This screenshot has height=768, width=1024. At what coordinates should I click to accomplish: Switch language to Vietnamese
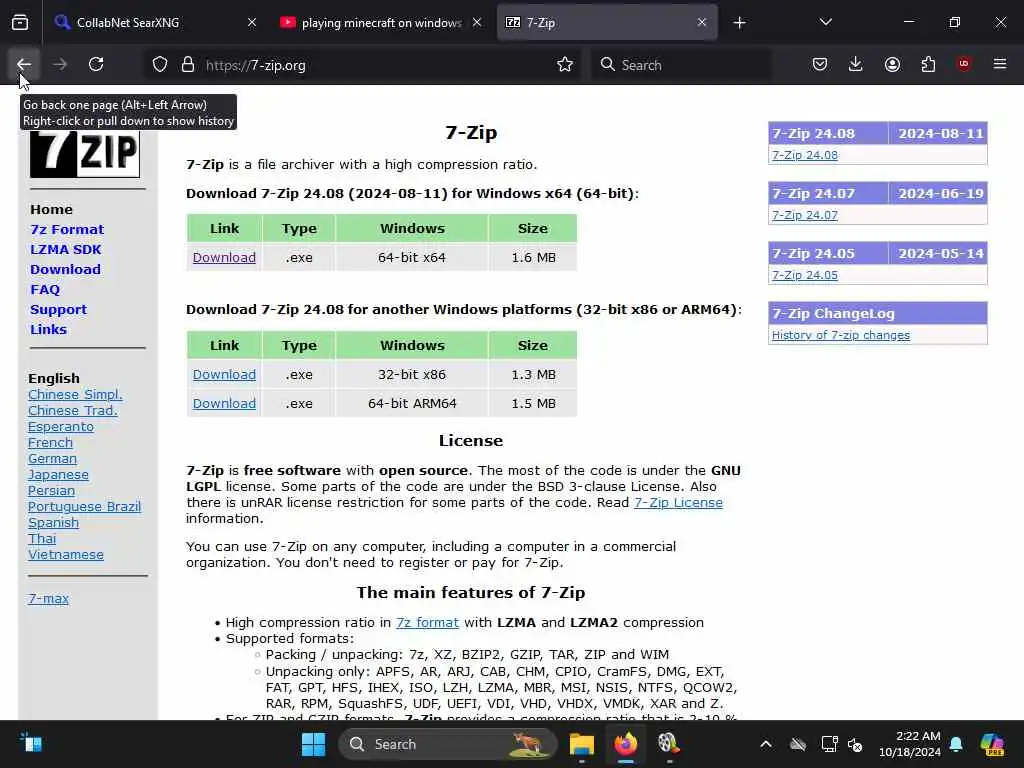(65, 554)
